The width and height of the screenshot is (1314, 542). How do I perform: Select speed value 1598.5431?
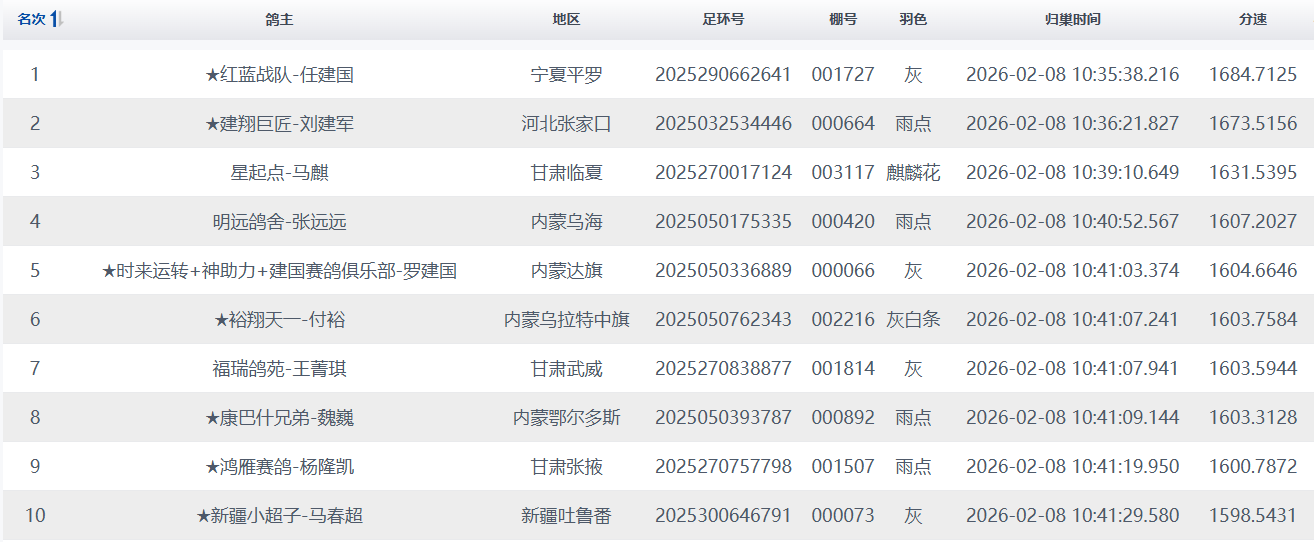(1252, 516)
